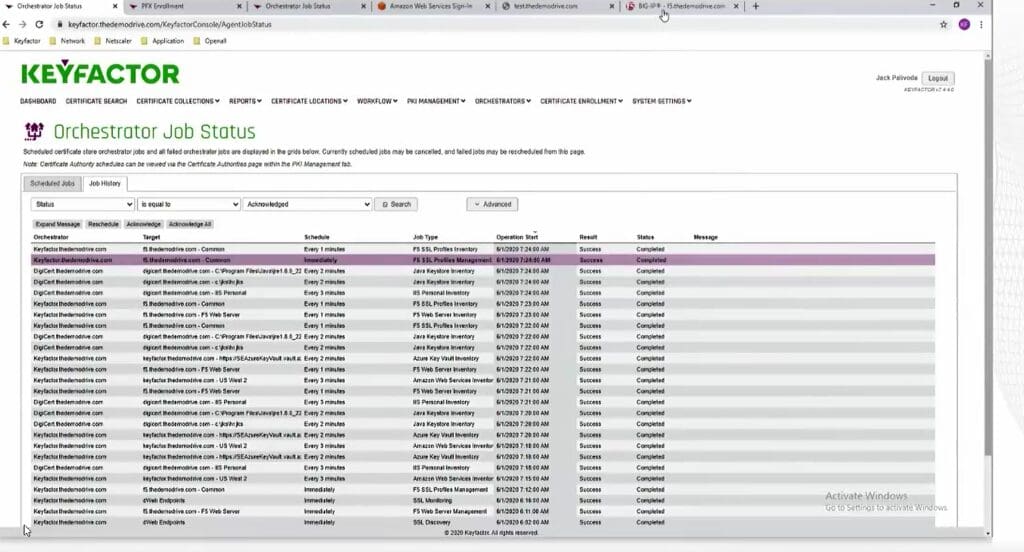Open the Acknowledged value dropdown
The image size is (1024, 552).
click(x=308, y=204)
